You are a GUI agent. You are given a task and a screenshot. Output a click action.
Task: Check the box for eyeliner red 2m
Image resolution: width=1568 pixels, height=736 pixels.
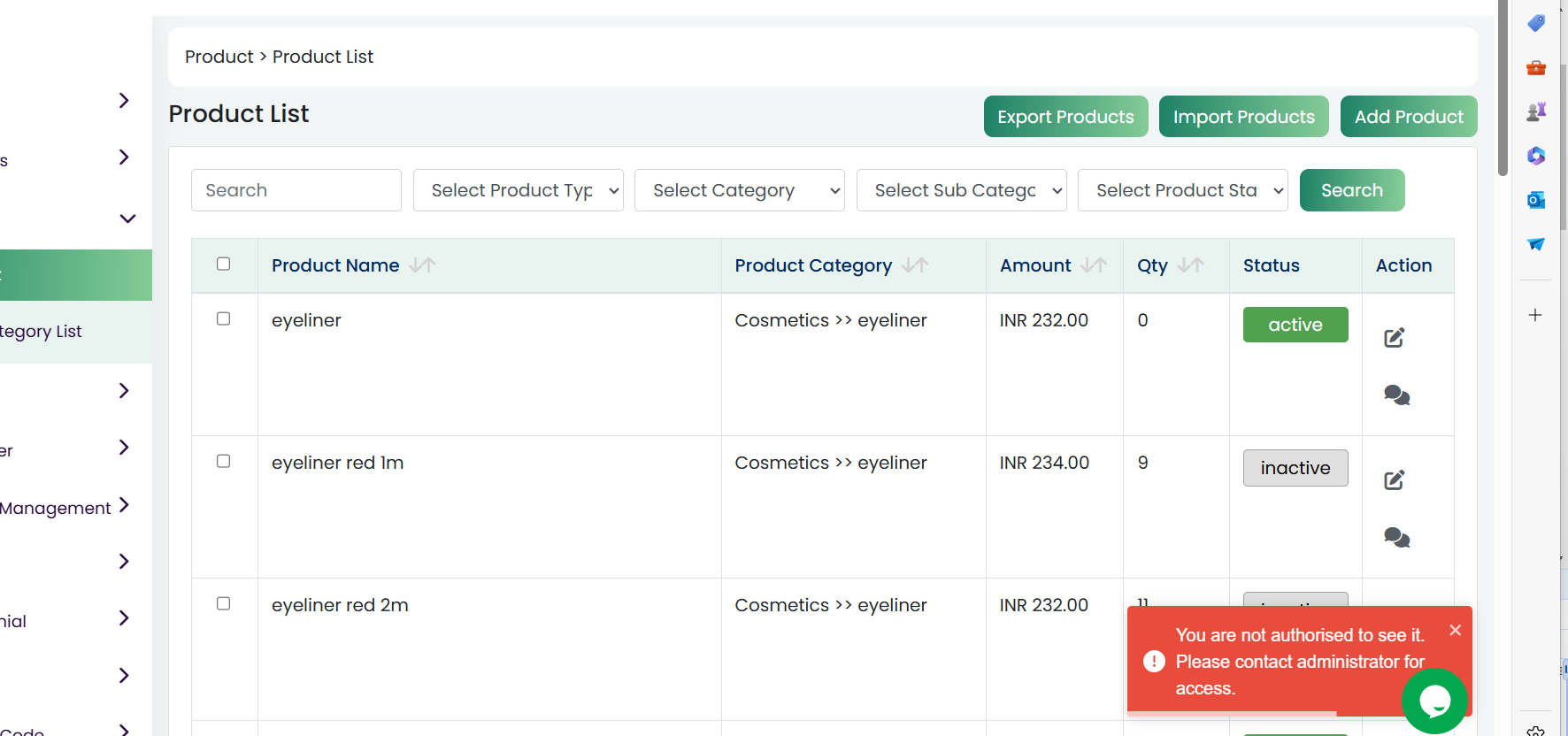224,603
